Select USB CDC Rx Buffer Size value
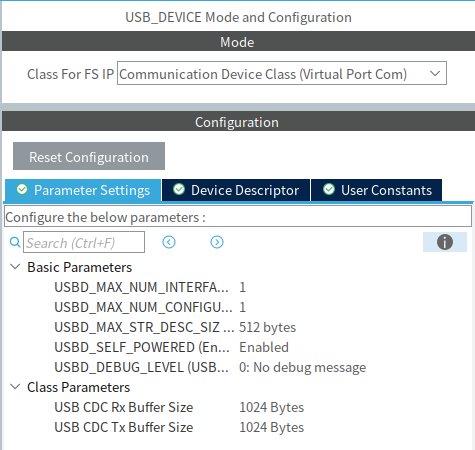The height and width of the screenshot is (450, 475). click(271, 407)
